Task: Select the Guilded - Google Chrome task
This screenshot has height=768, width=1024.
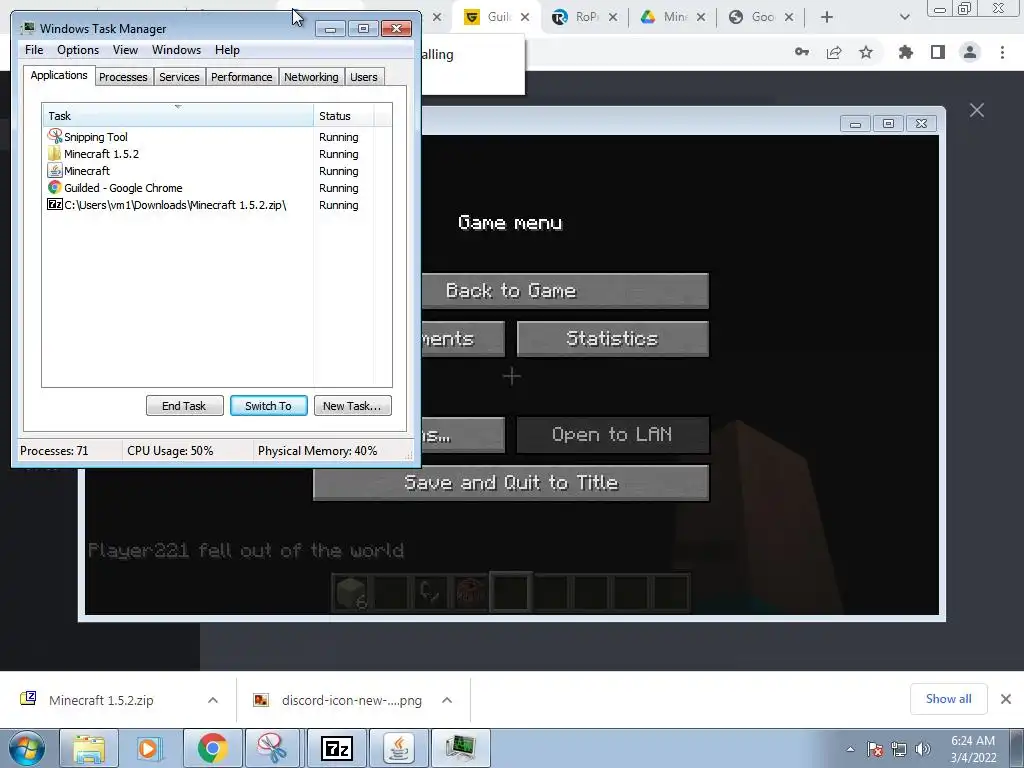Action: (x=217, y=187)
